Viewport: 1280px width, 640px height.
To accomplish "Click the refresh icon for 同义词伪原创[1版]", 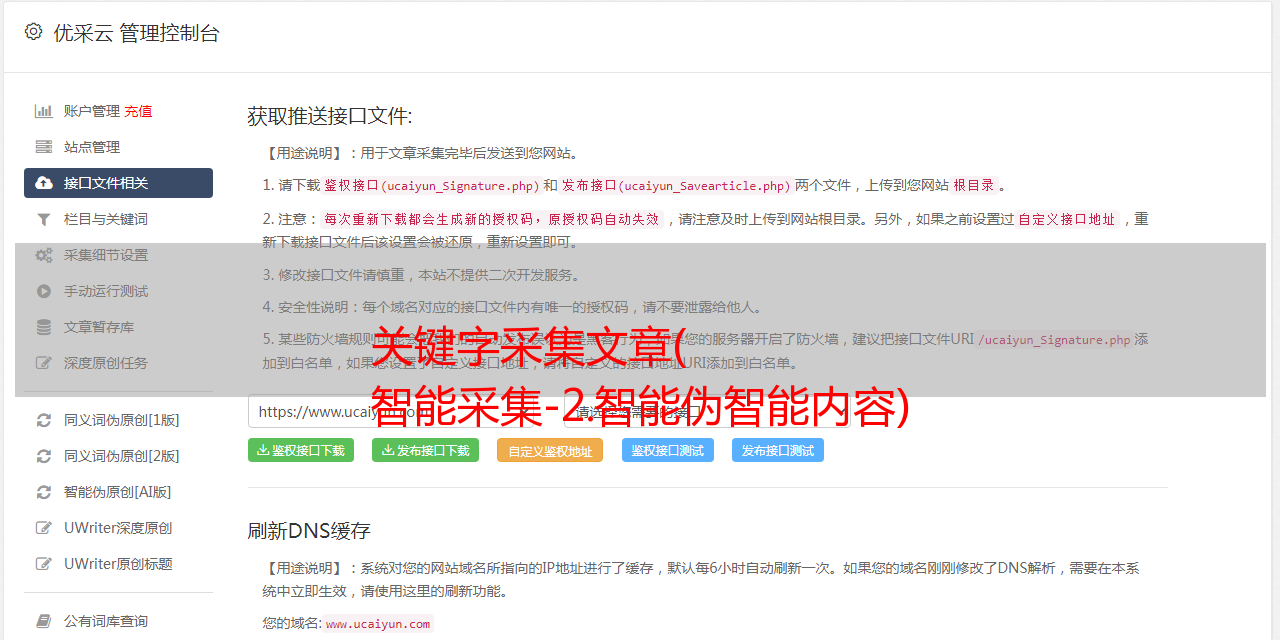I will [44, 420].
